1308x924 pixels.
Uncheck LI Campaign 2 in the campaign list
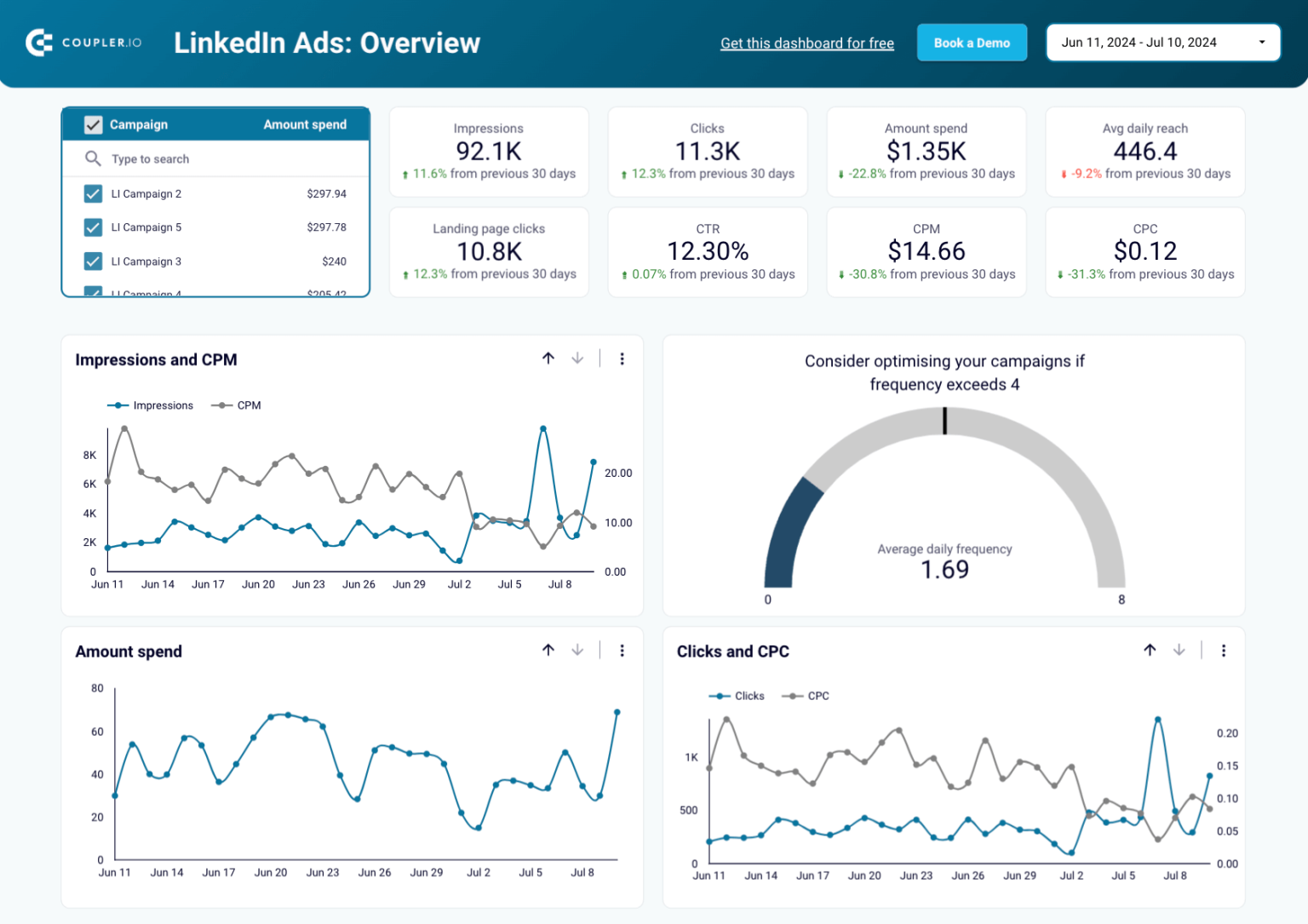(93, 193)
